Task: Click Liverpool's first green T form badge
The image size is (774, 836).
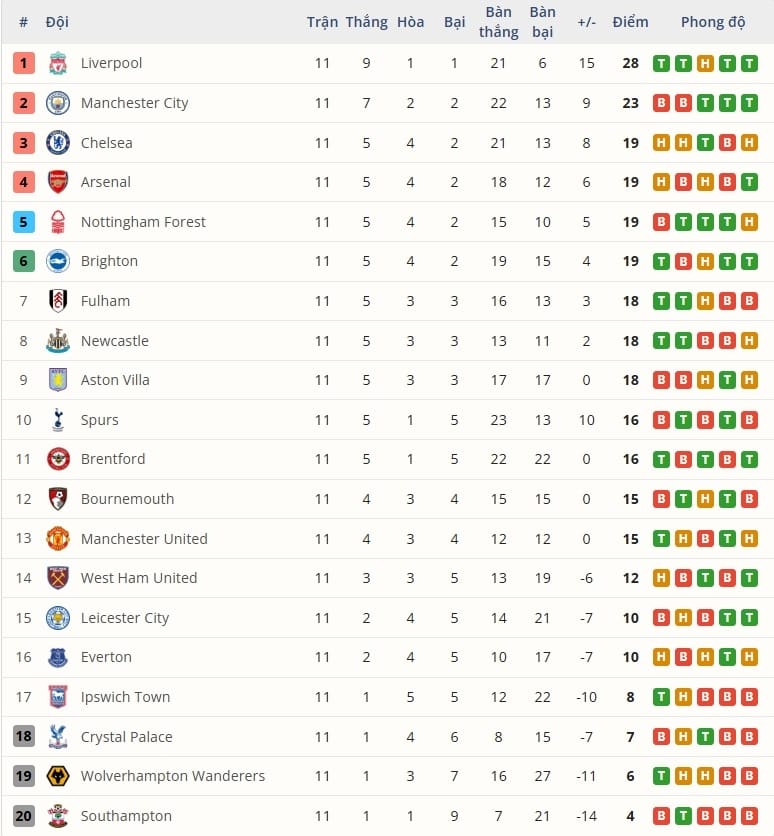Action: point(661,63)
